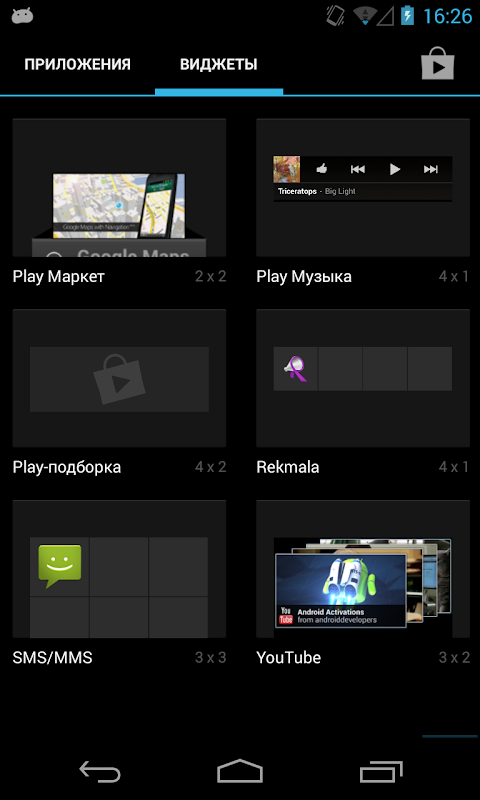Click the Rekmala megaphone icon
480x800 pixels.
tap(296, 368)
